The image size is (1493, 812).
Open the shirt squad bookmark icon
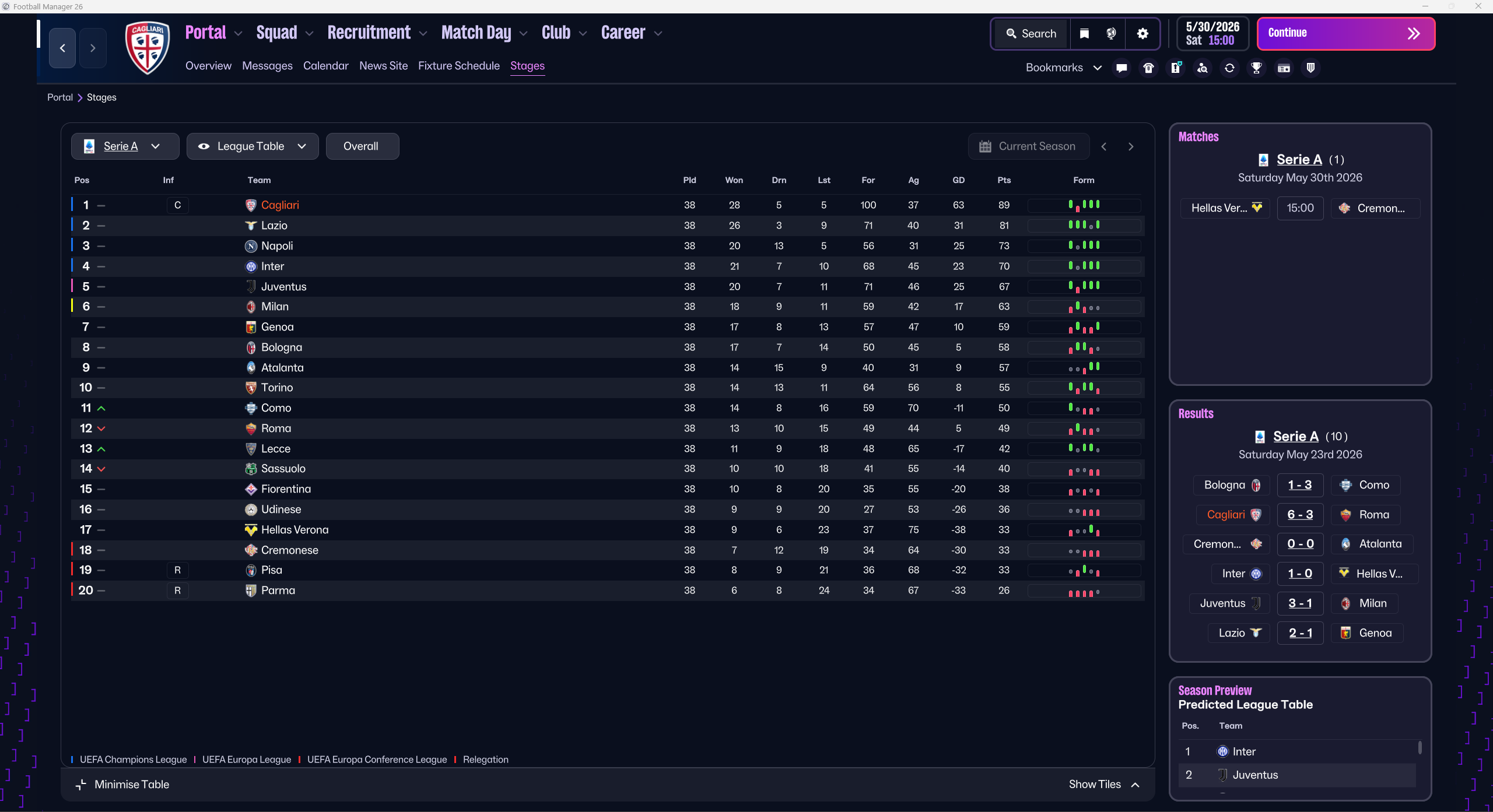pyautogui.click(x=1148, y=68)
